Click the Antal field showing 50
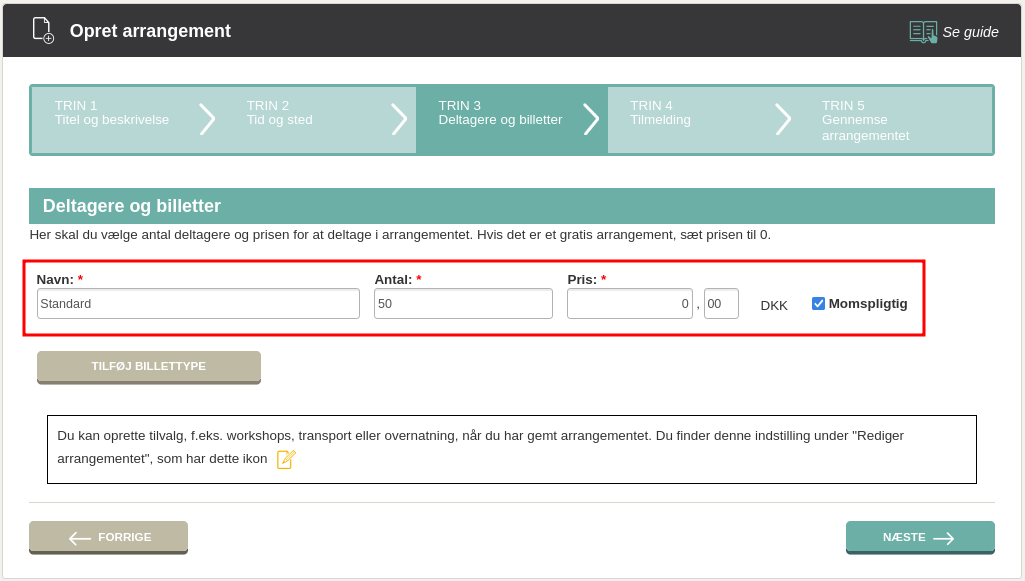 [463, 304]
